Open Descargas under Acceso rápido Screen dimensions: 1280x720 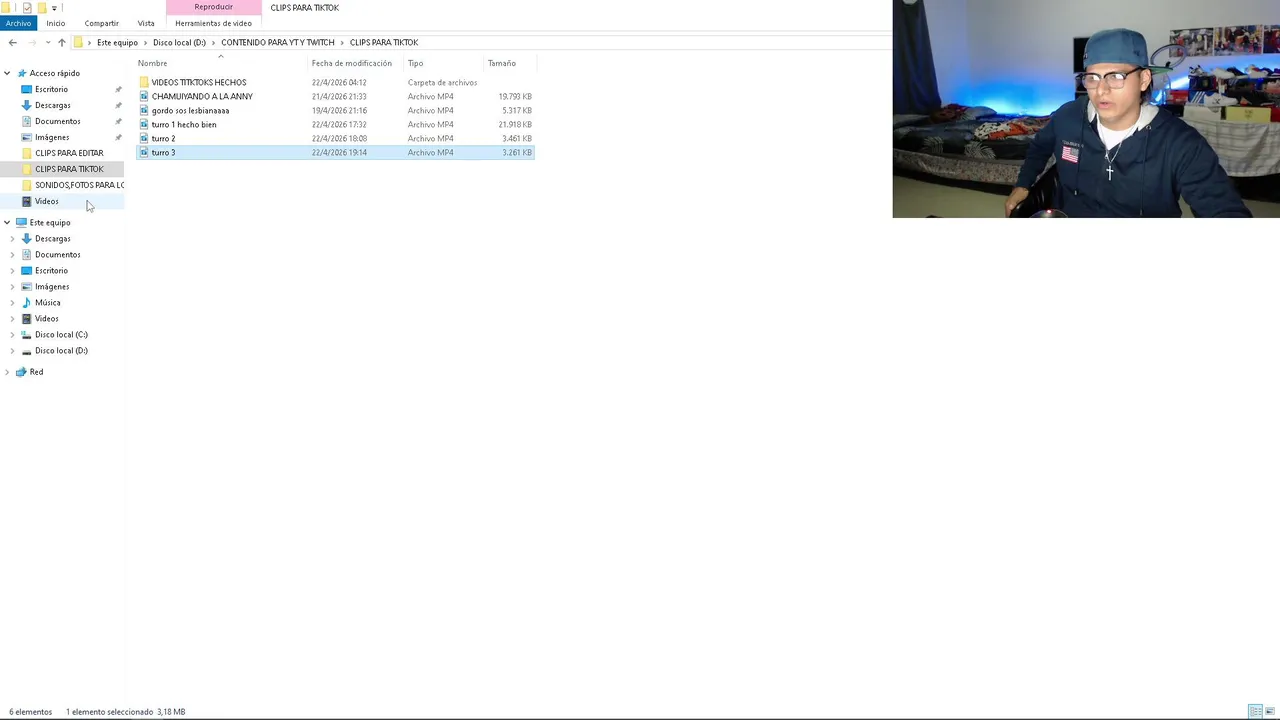click(52, 105)
